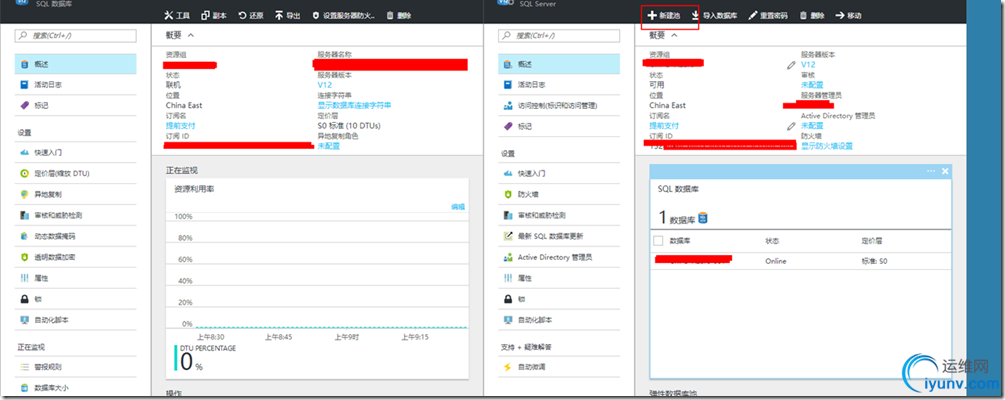Click 副本 (copy) in database toolbar
Image resolution: width=1005 pixels, height=400 pixels.
click(x=214, y=15)
